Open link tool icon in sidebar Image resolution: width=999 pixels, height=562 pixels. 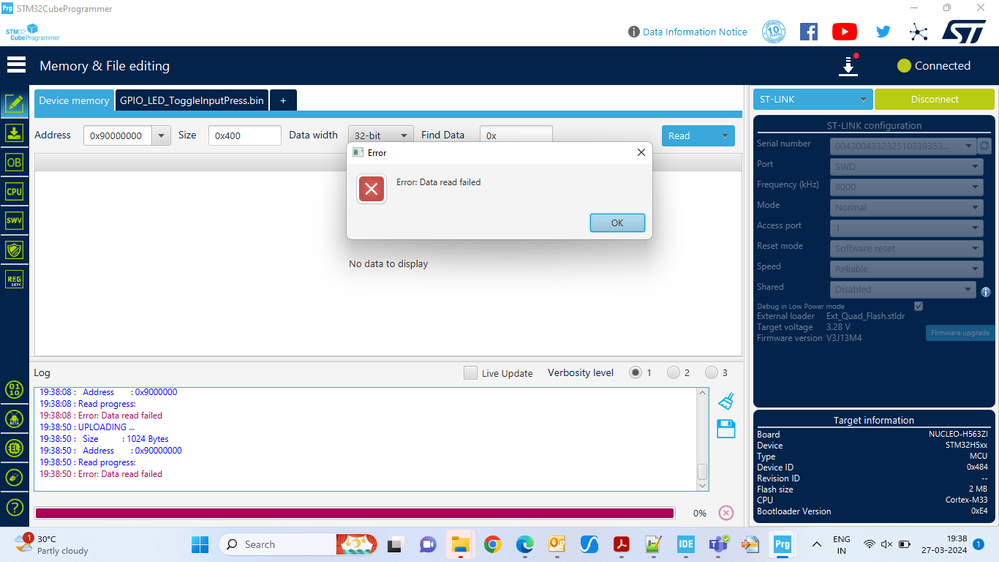[x=14, y=477]
